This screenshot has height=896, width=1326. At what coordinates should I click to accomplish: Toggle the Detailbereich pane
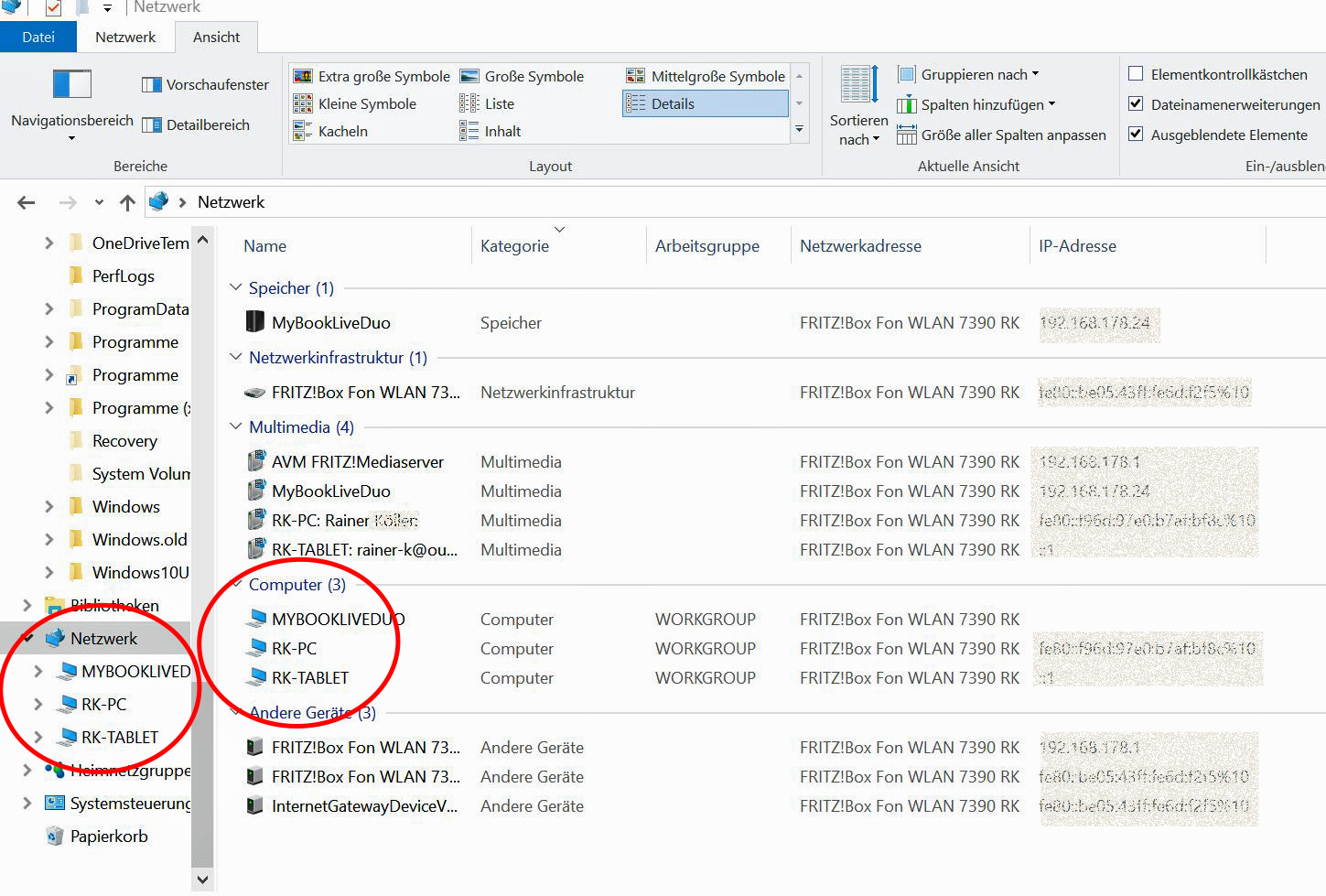[x=196, y=124]
